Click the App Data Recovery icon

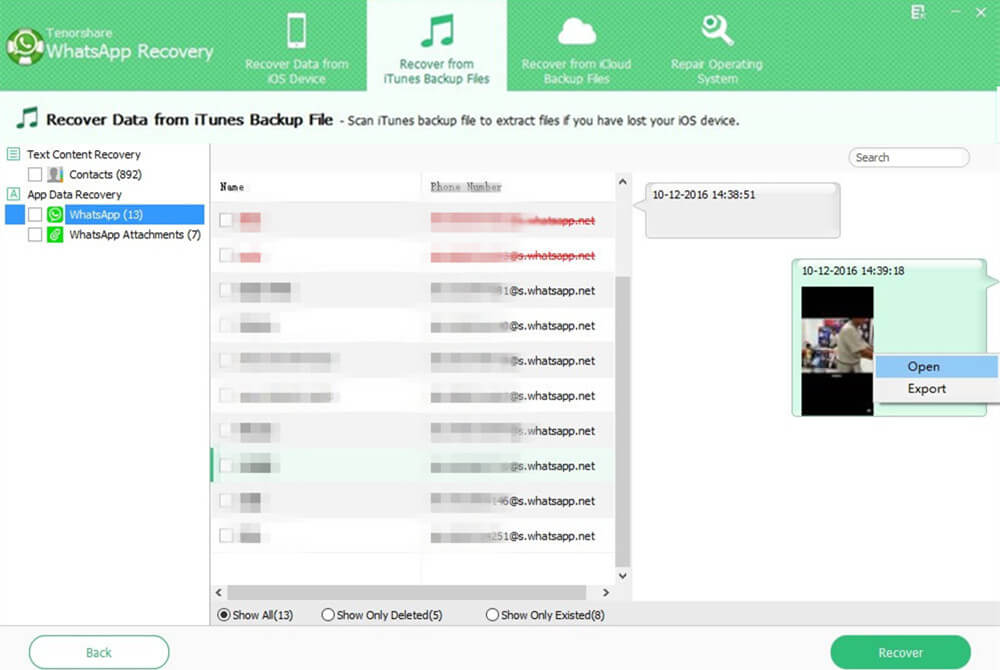pyautogui.click(x=13, y=194)
